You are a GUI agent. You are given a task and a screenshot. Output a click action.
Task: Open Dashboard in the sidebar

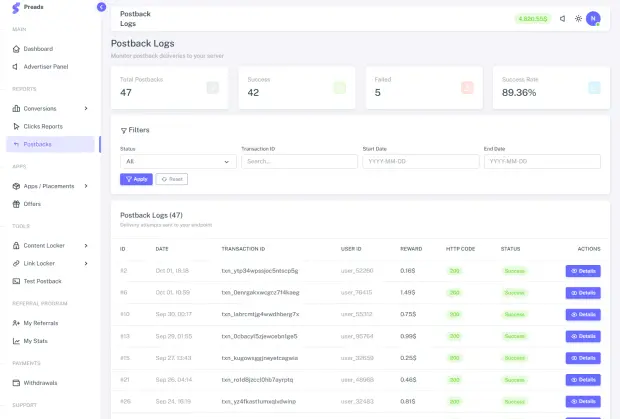(x=50, y=49)
